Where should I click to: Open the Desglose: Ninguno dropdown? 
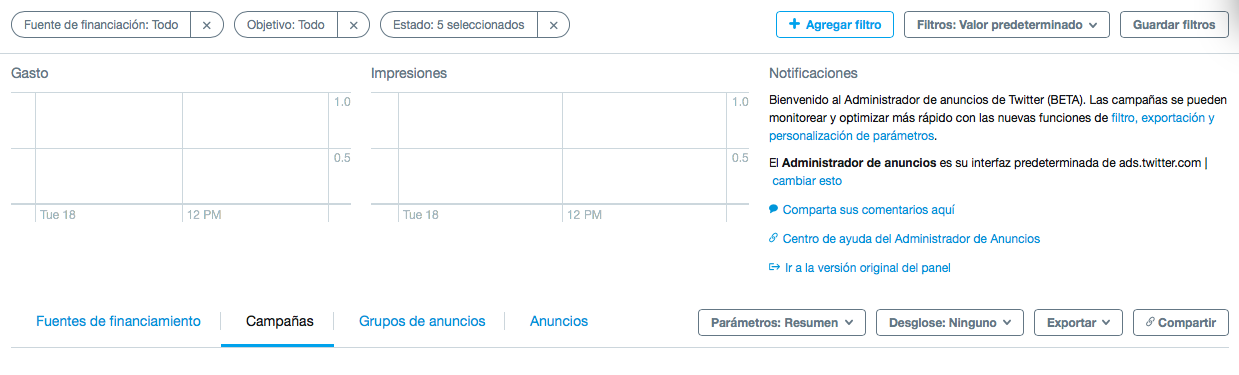950,322
